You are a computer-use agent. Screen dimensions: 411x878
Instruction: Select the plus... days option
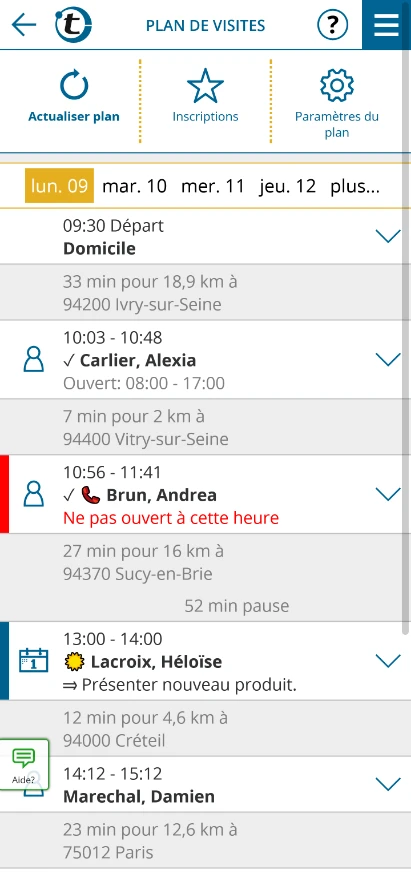click(355, 186)
